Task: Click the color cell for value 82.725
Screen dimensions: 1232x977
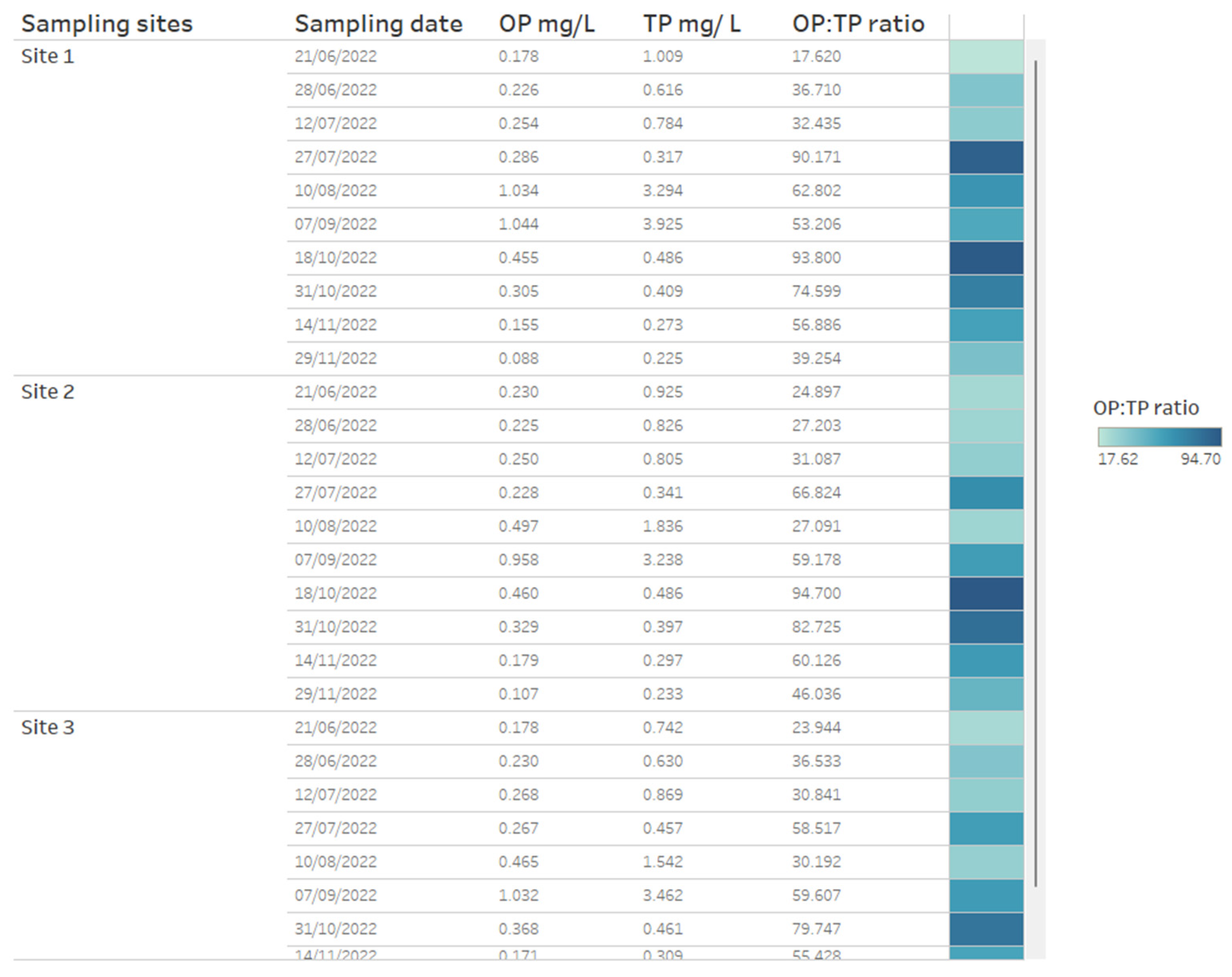Action: pyautogui.click(x=986, y=627)
